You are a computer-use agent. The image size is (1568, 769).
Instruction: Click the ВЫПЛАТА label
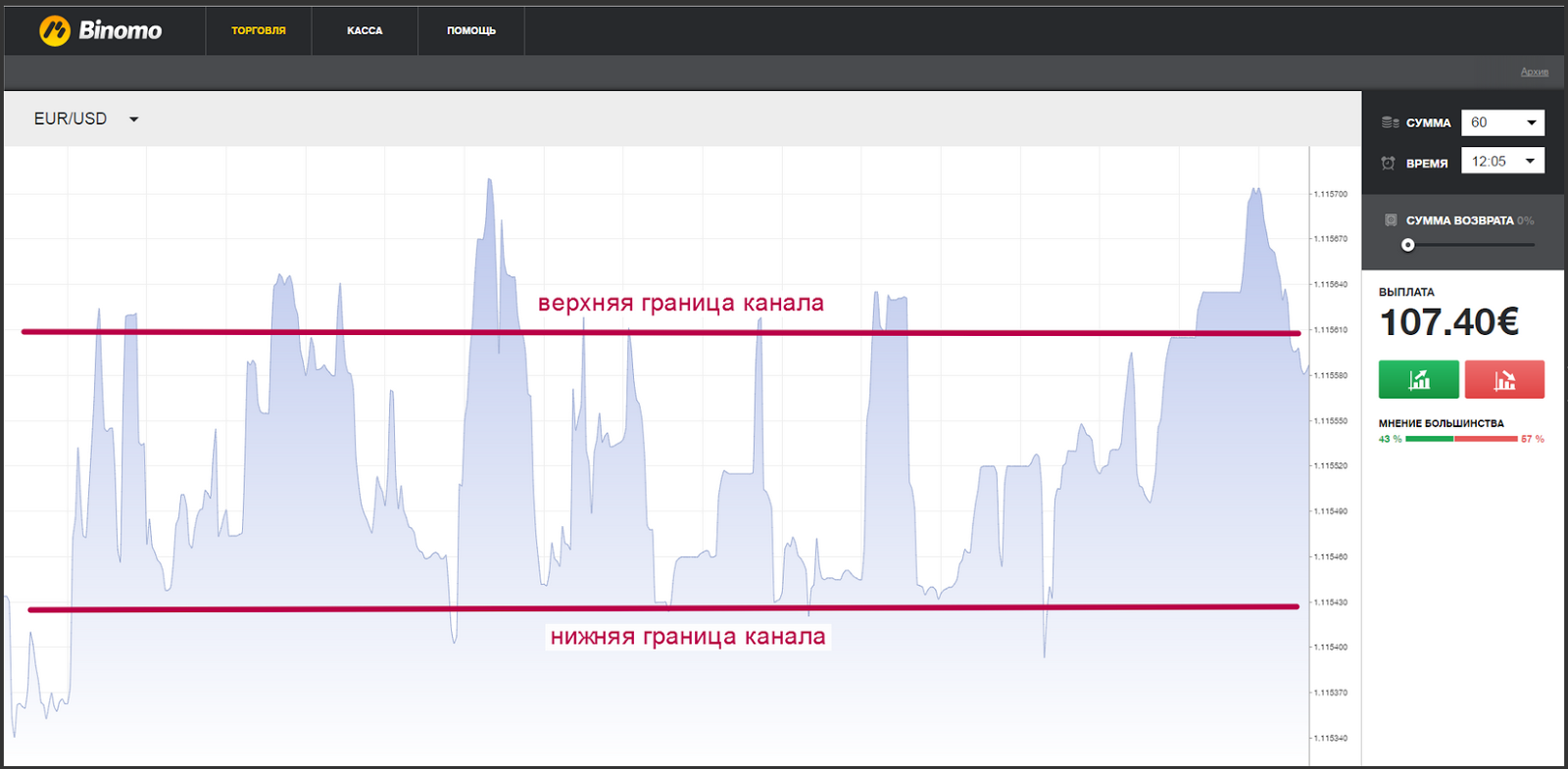[x=1406, y=292]
